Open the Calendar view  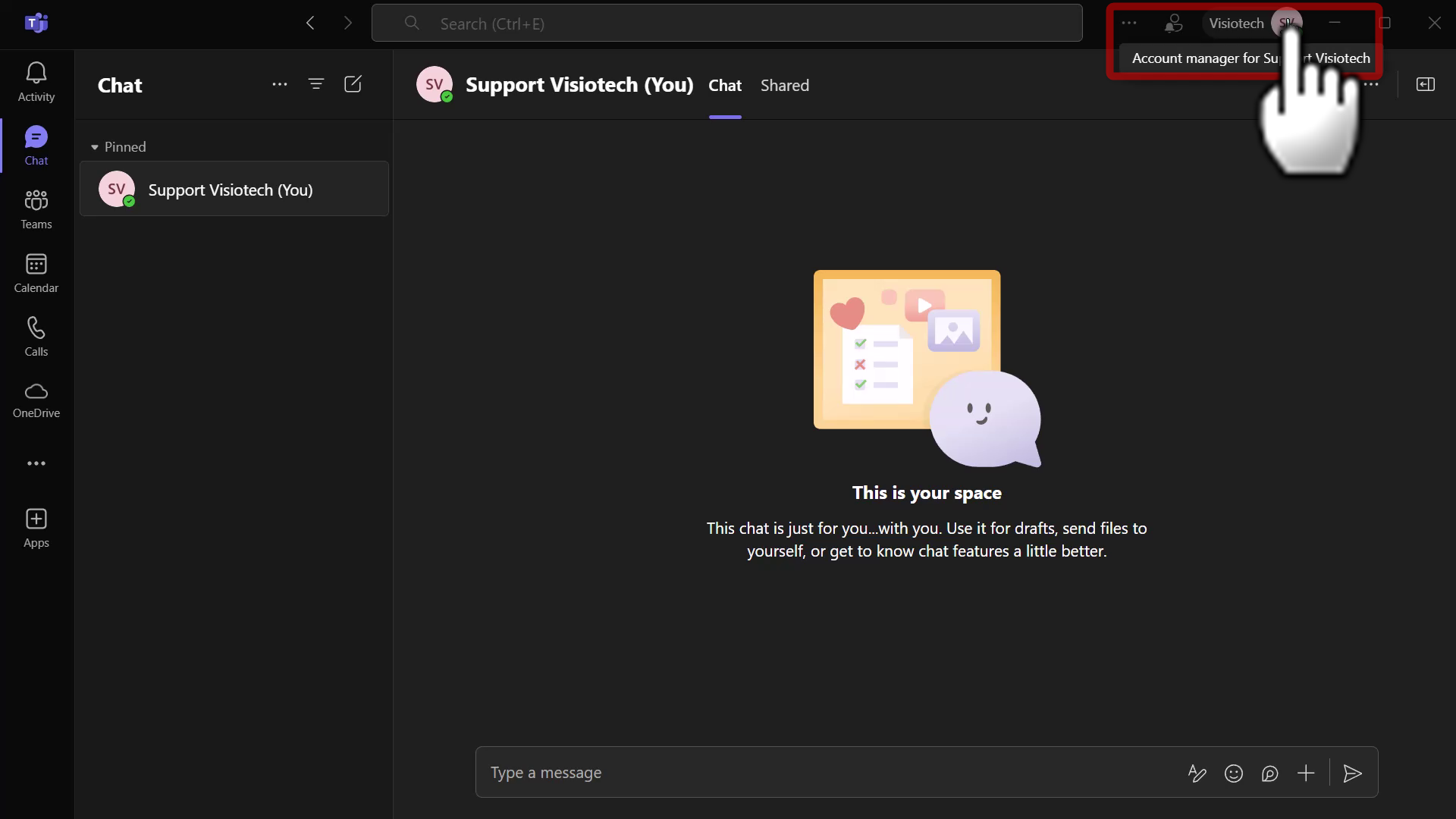[36, 273]
